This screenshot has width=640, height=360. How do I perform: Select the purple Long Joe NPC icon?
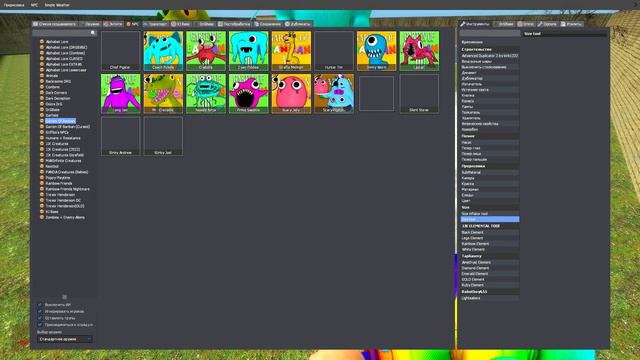120,93
